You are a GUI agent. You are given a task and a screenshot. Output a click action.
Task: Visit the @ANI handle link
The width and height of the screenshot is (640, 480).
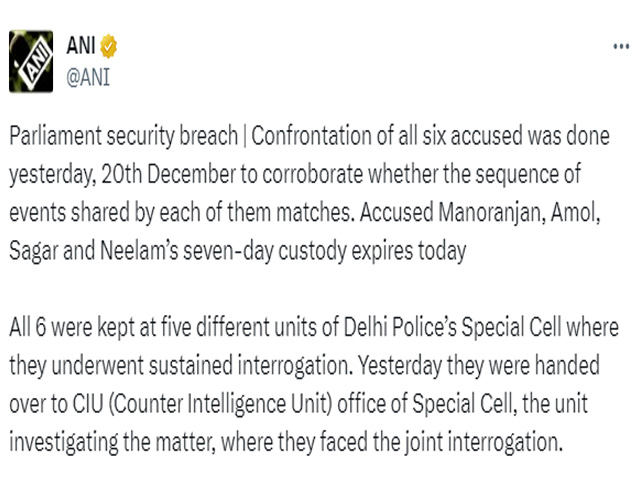[88, 77]
